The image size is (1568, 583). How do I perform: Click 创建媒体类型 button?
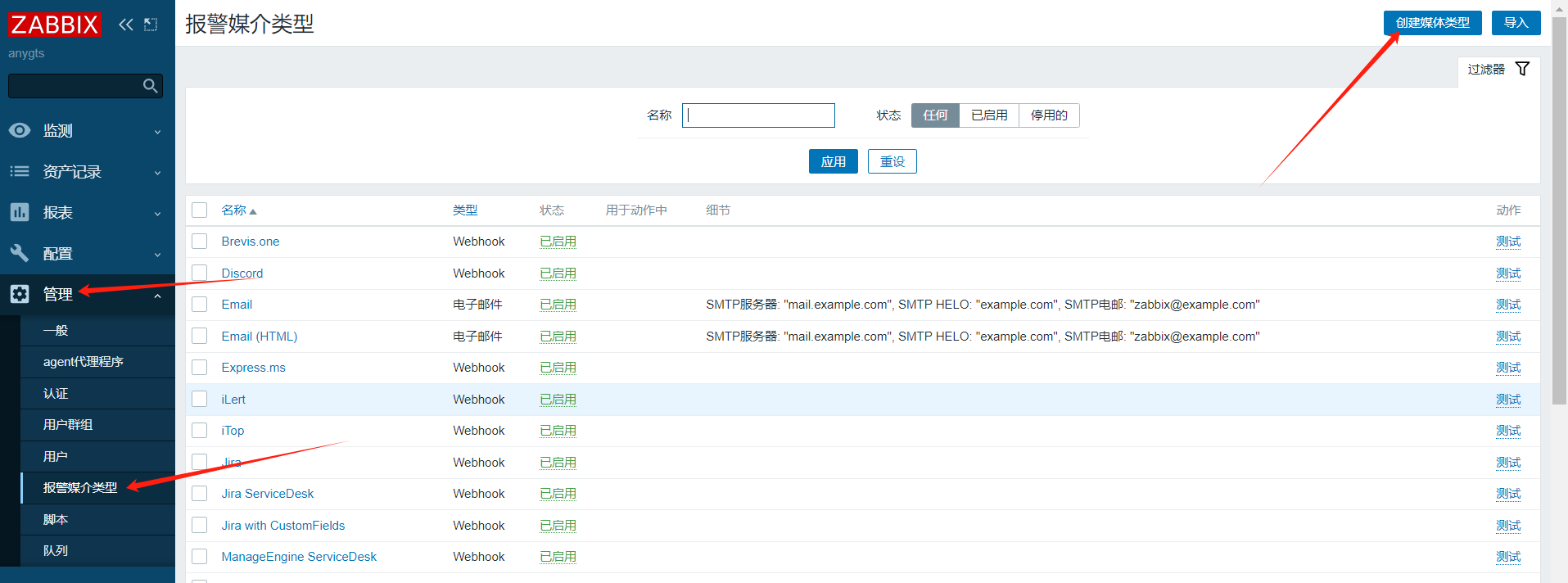tap(1432, 23)
